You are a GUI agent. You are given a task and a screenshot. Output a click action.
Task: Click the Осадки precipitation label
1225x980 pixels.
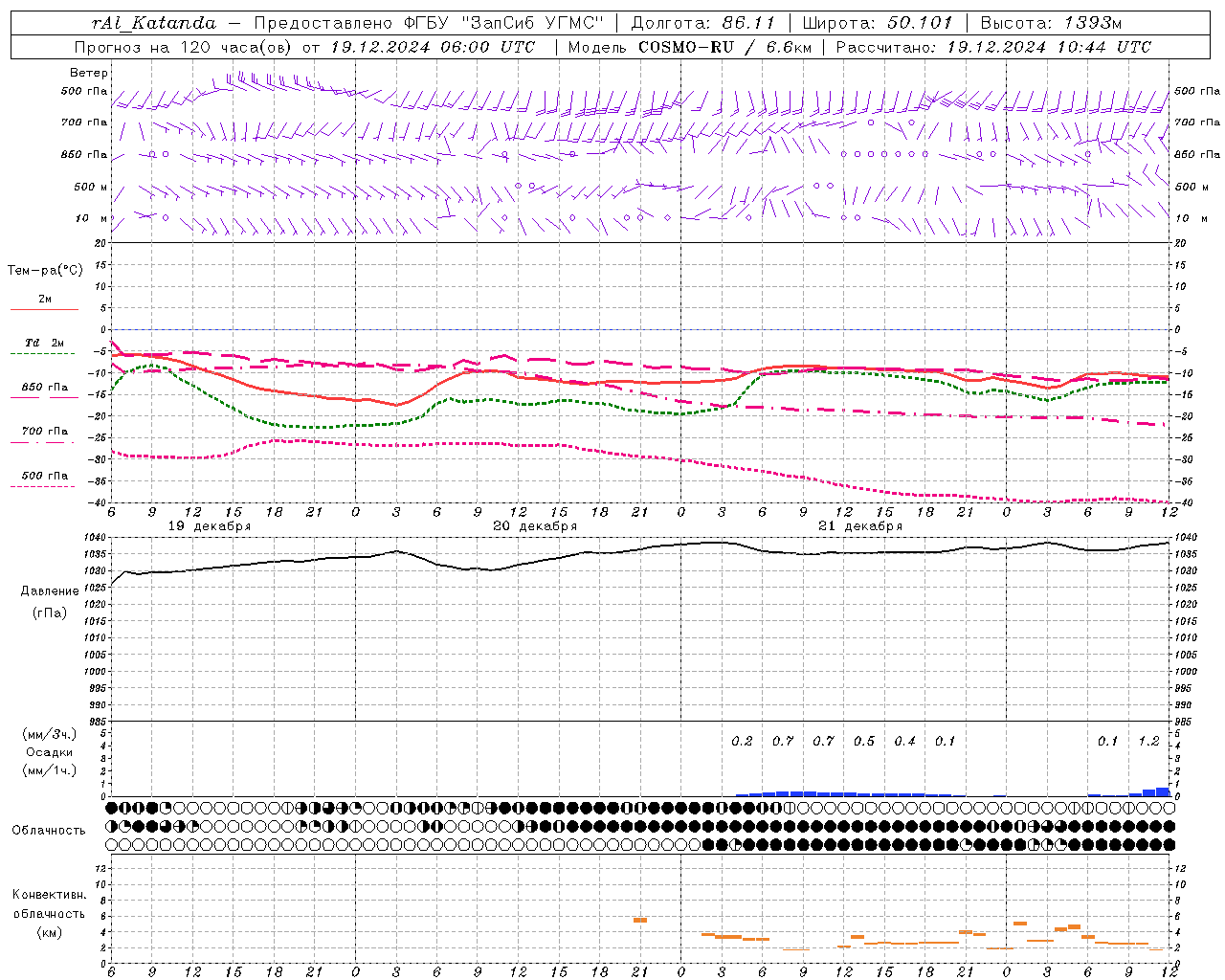click(x=50, y=752)
